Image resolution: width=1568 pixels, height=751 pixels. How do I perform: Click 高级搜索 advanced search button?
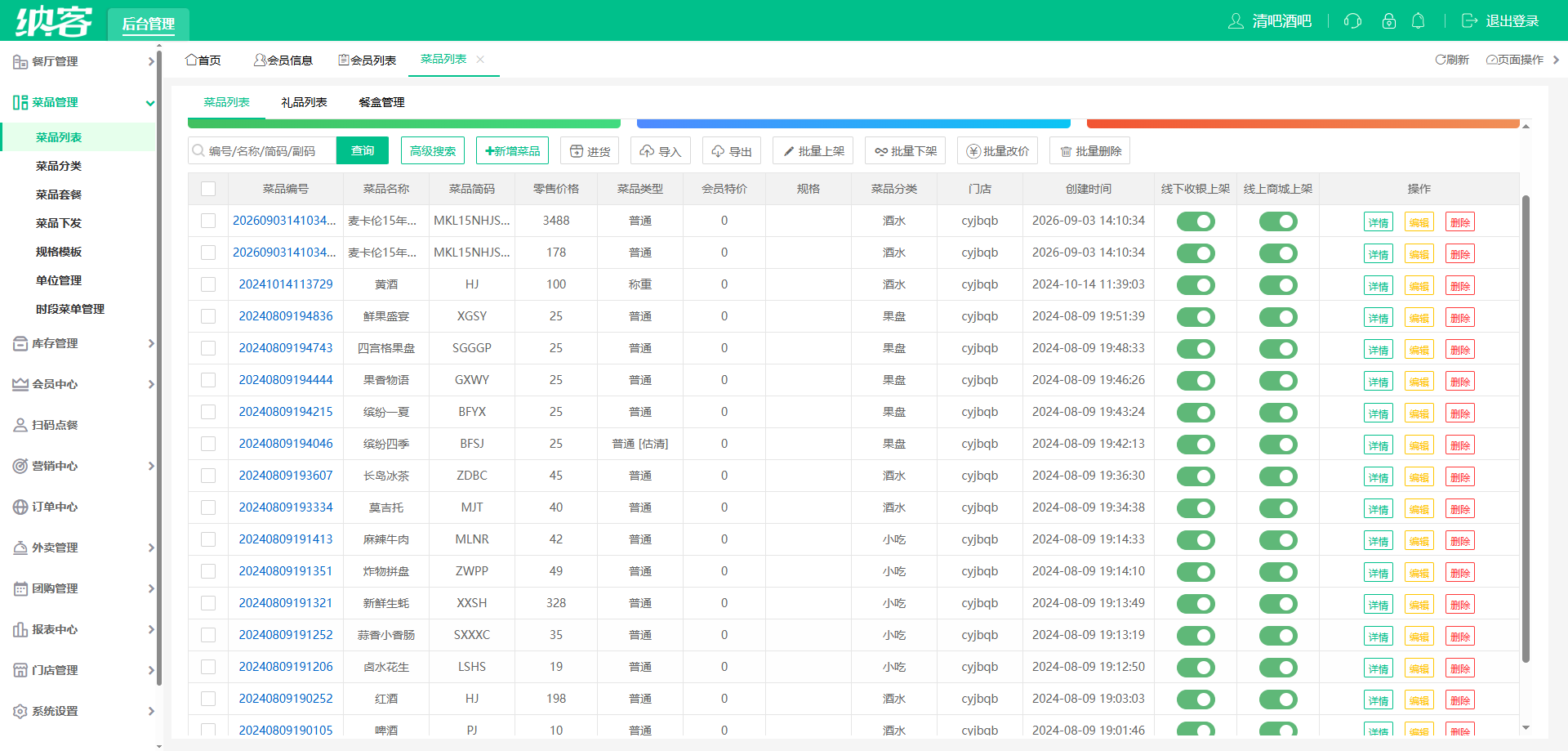(x=433, y=150)
